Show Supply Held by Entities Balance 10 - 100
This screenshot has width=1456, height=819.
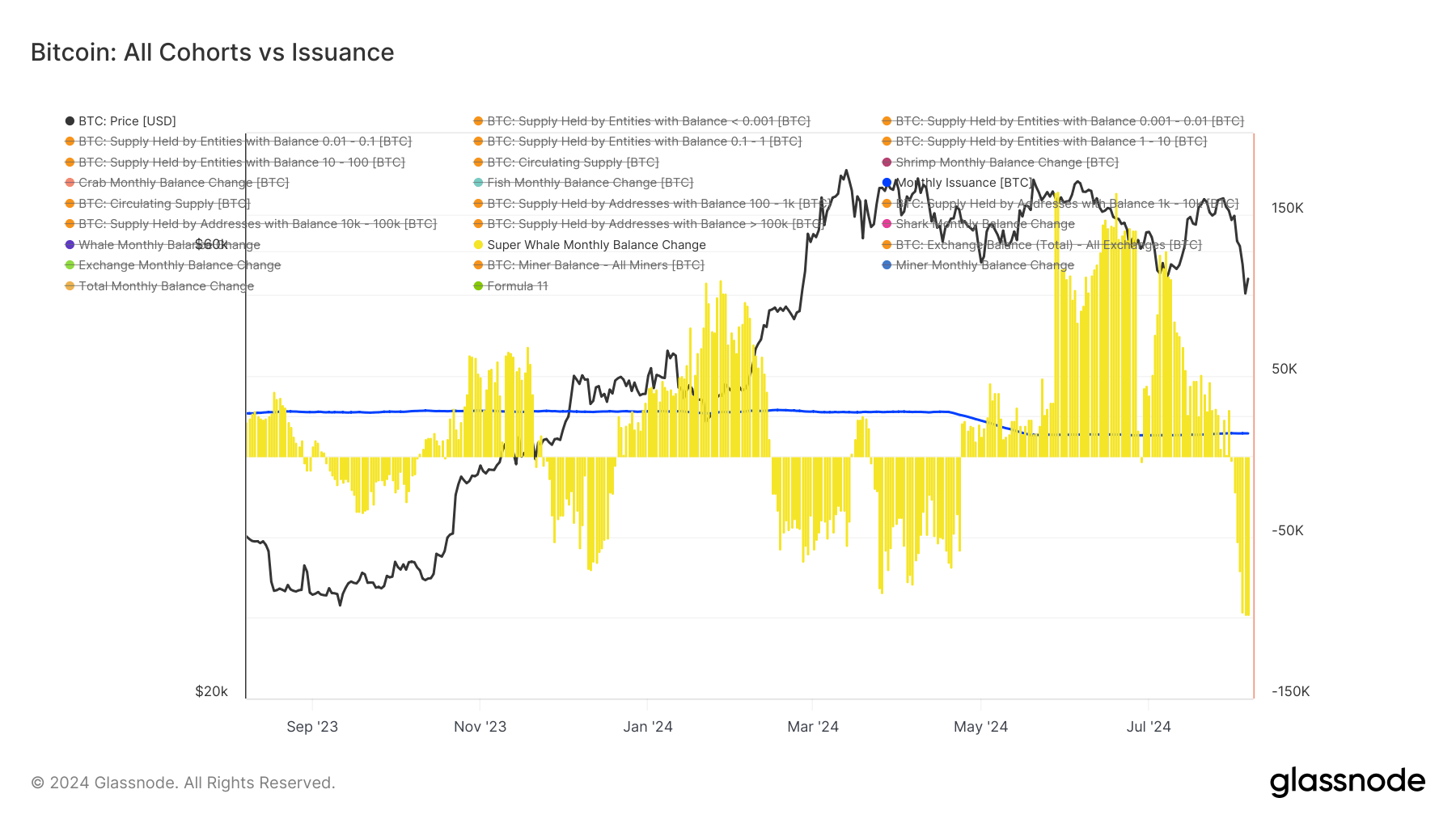pyautogui.click(x=235, y=163)
